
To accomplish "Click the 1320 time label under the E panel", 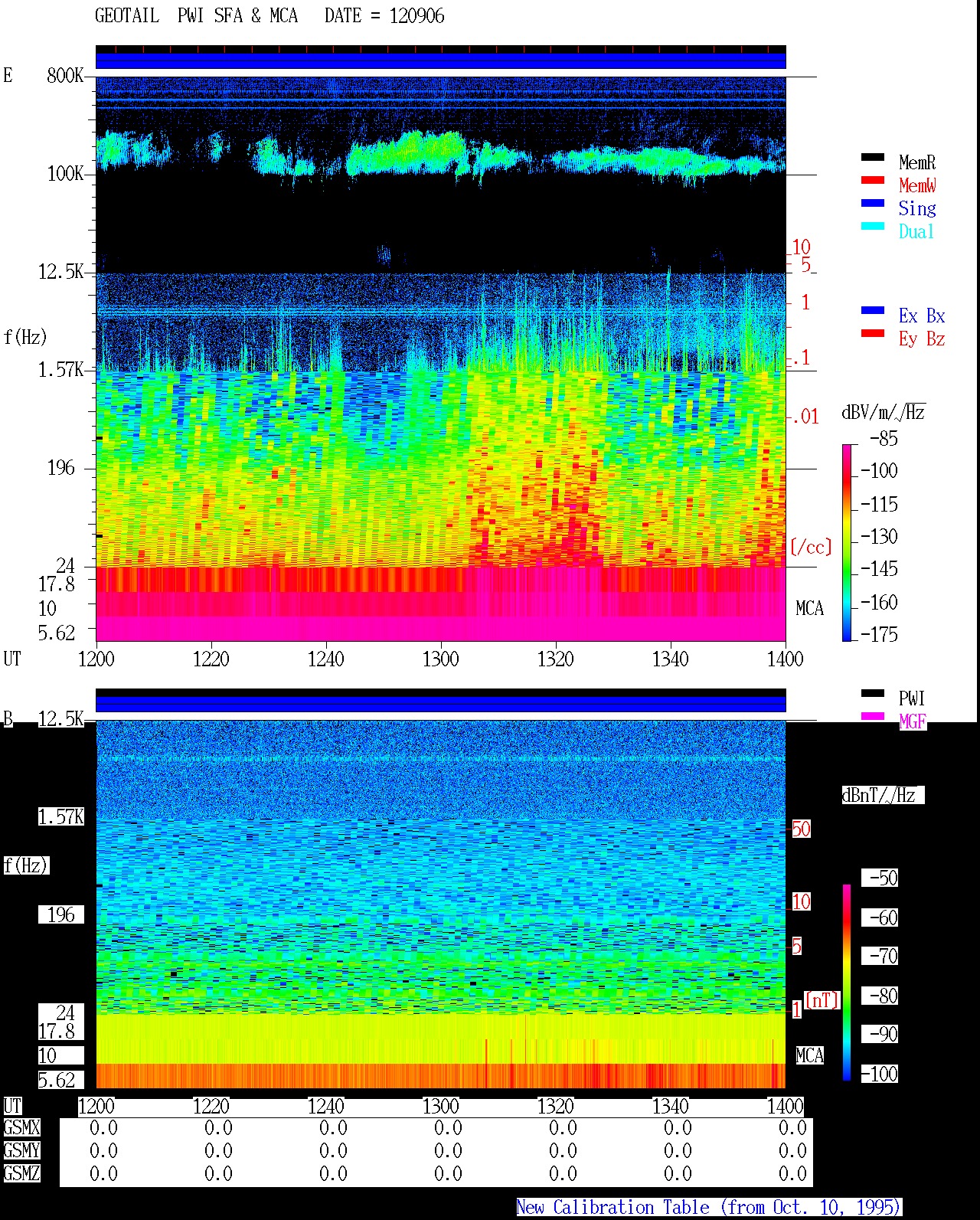I will tap(555, 659).
